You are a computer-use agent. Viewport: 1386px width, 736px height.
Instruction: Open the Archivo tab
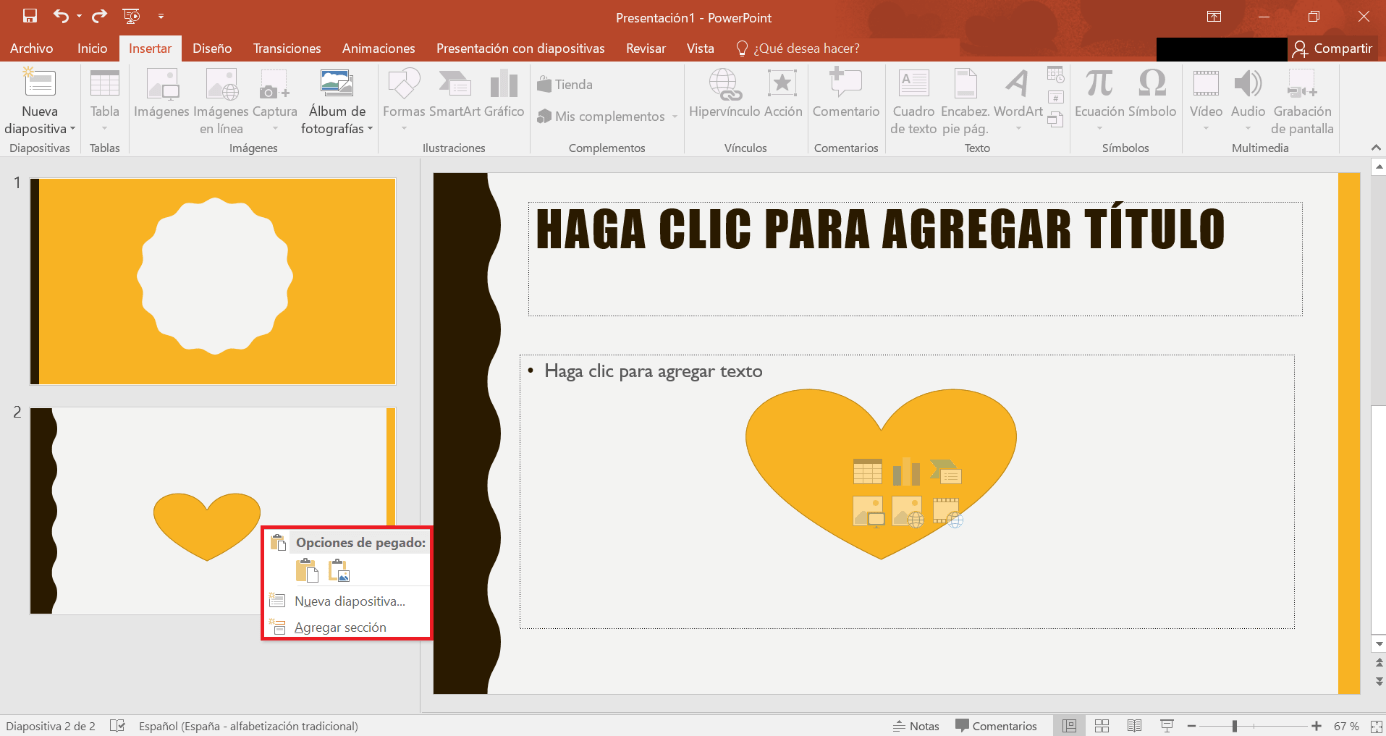click(32, 48)
